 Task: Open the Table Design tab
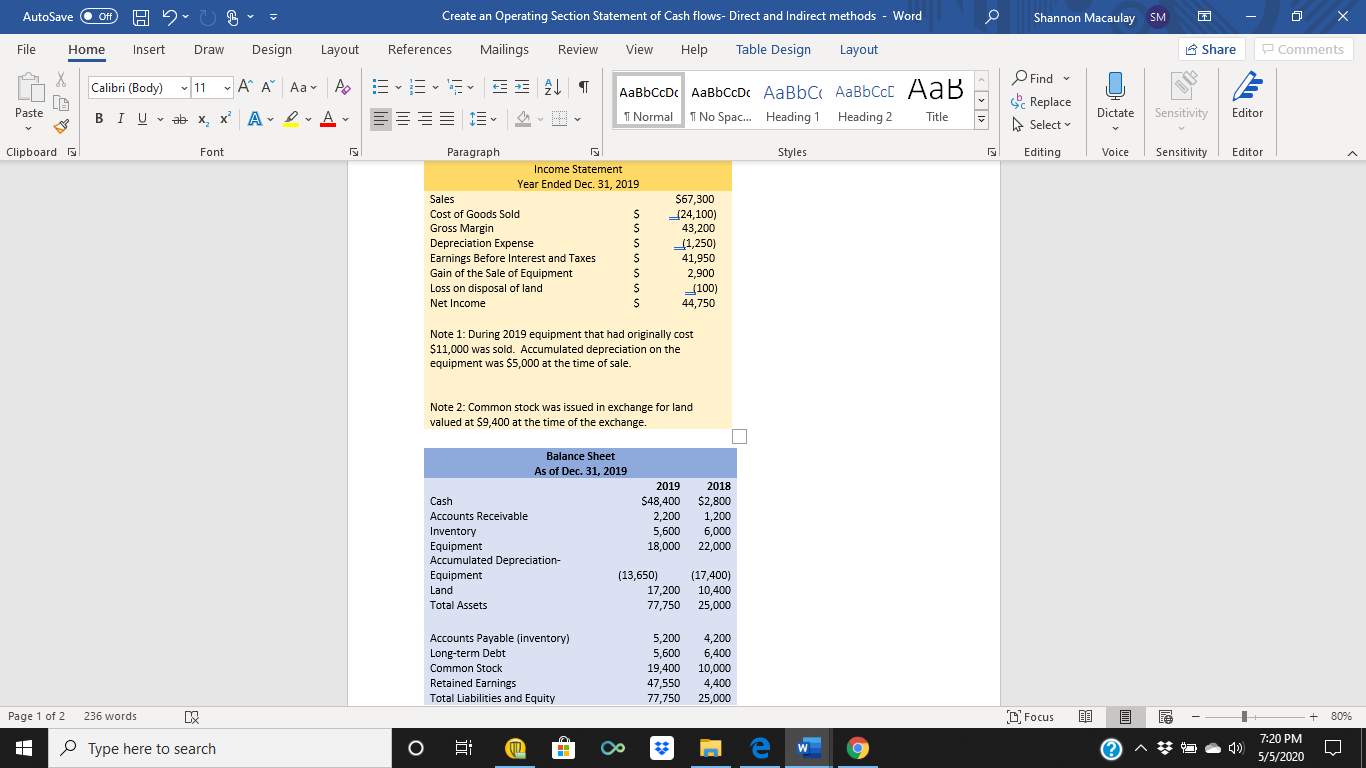pyautogui.click(x=773, y=49)
